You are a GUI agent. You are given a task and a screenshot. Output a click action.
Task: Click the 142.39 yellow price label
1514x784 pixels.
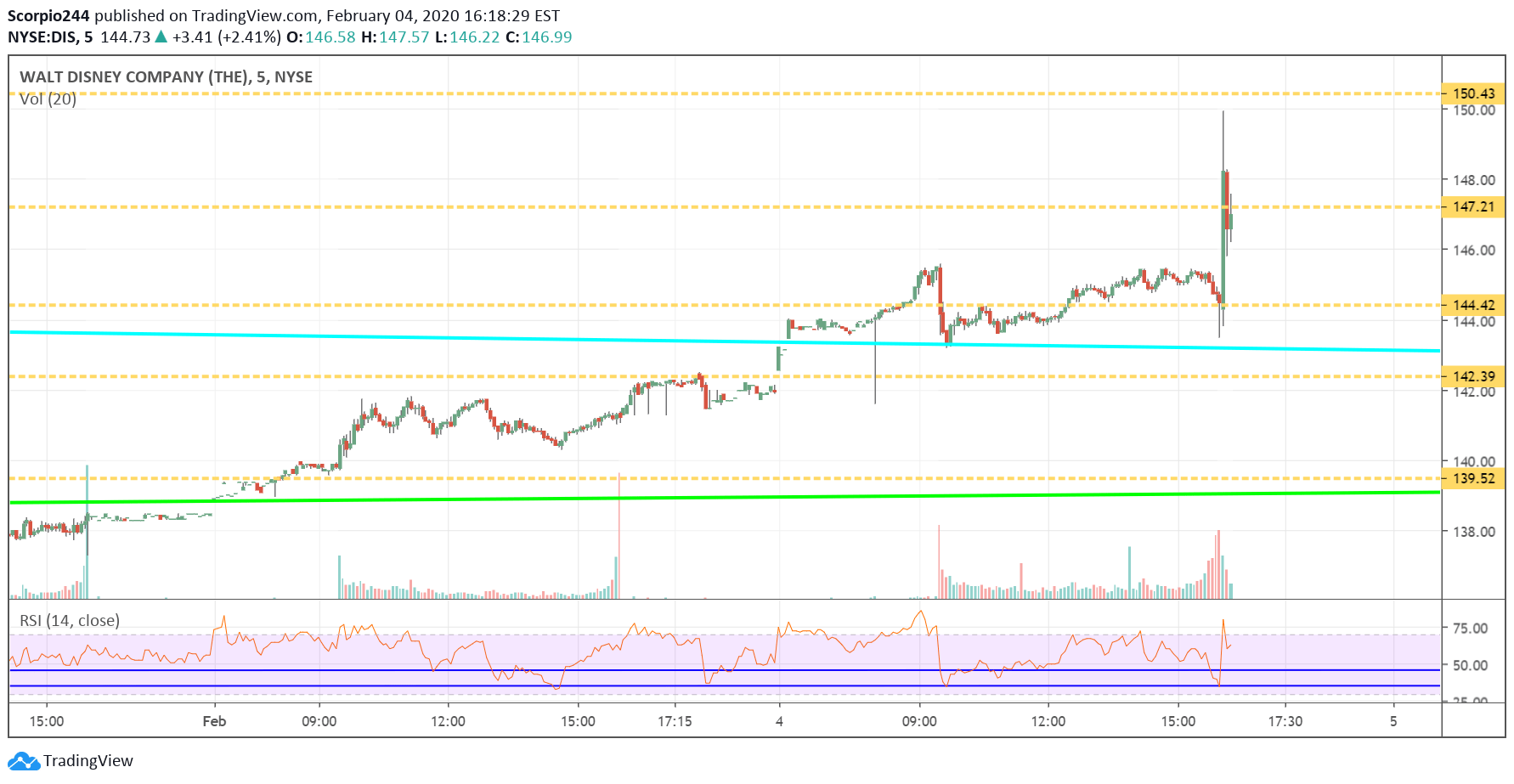1474,376
